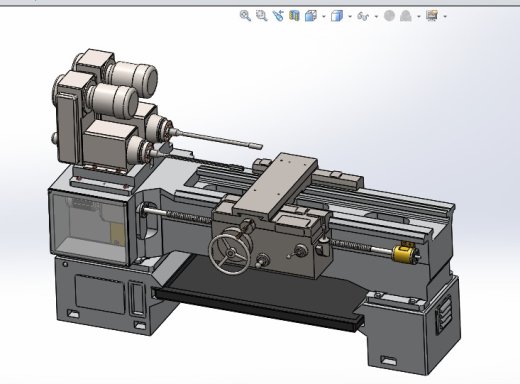Viewport: 520px width, 384px height.
Task: Select the long boring bar in spindle
Action: pos(217,139)
